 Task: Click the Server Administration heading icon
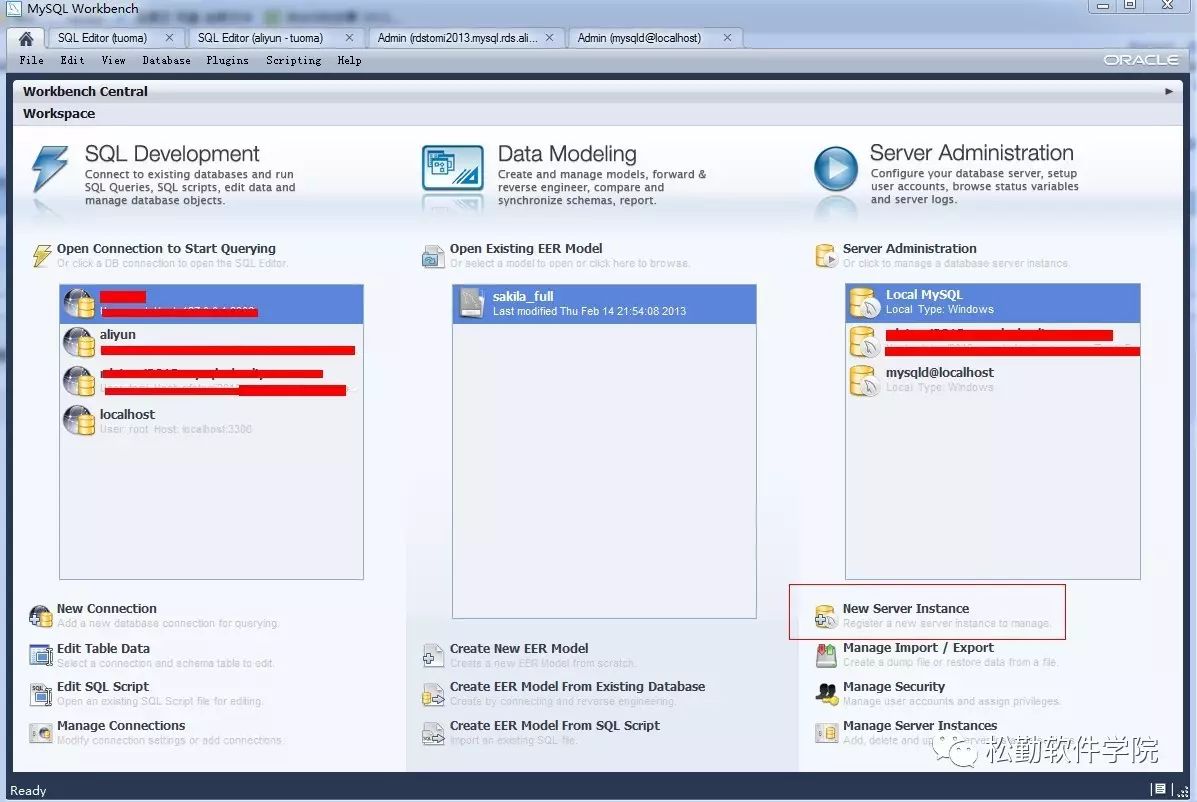826,256
